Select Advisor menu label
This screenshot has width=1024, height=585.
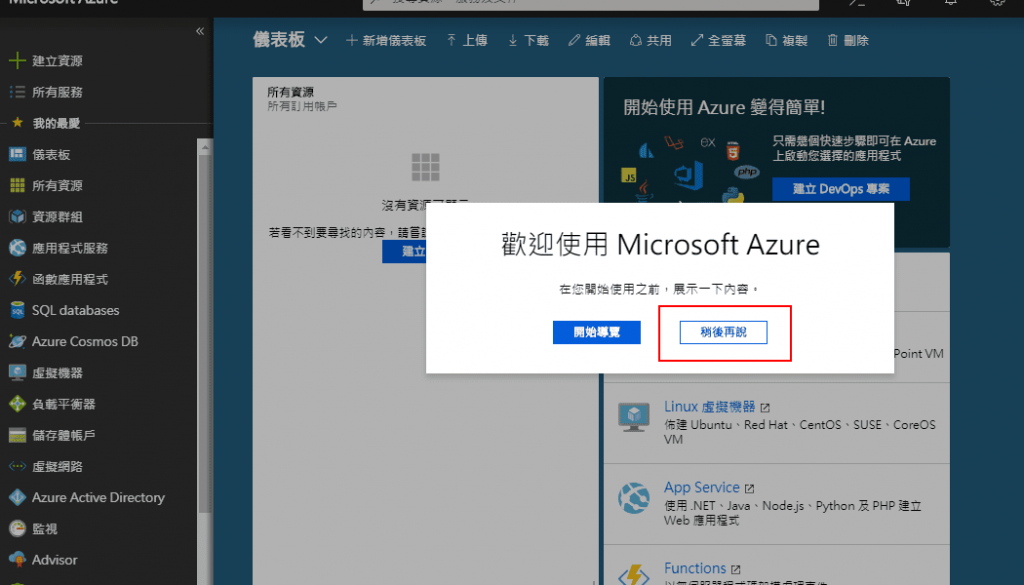point(54,560)
